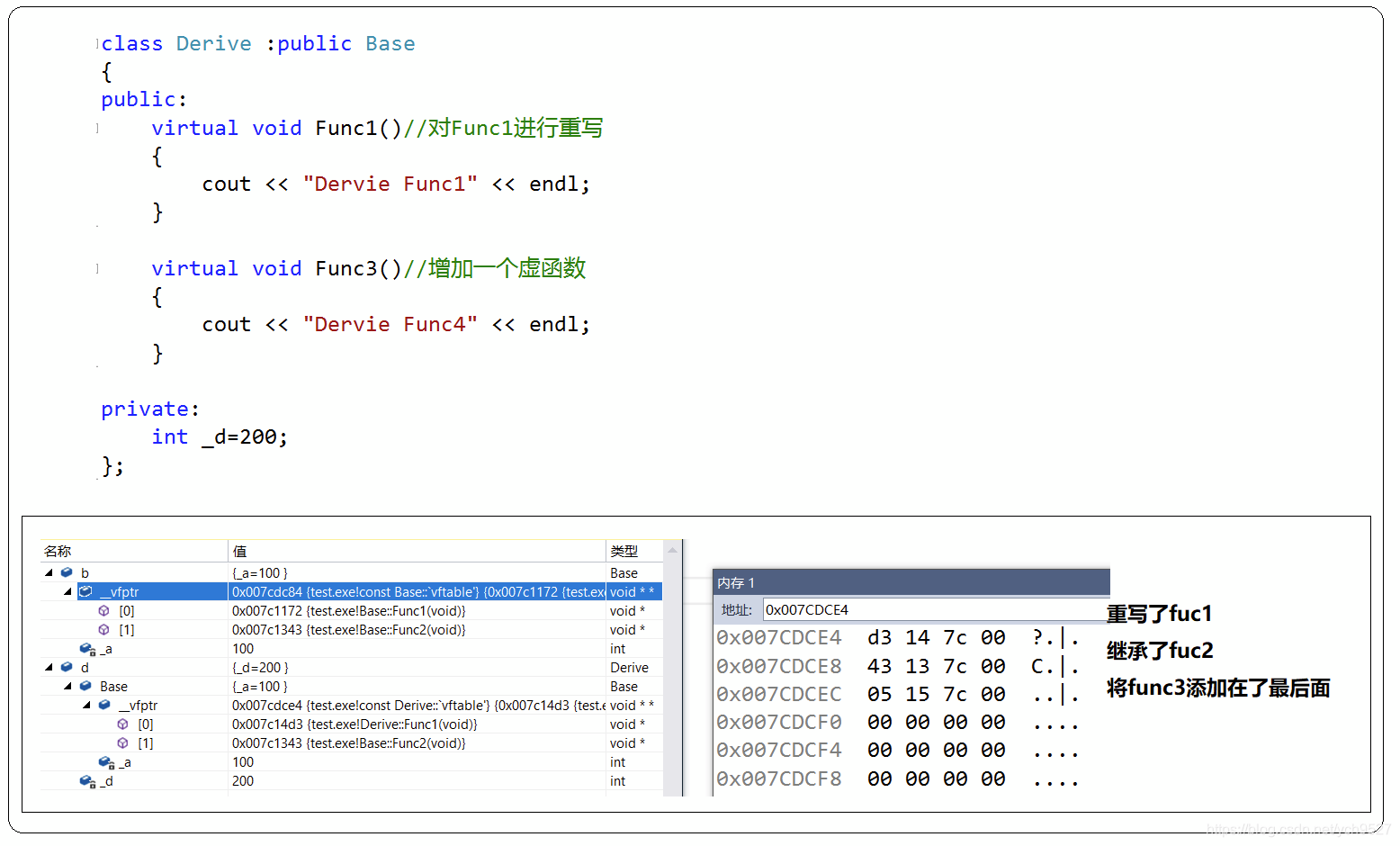Select value 0x007c1172 Base::Func1(void)

click(348, 610)
